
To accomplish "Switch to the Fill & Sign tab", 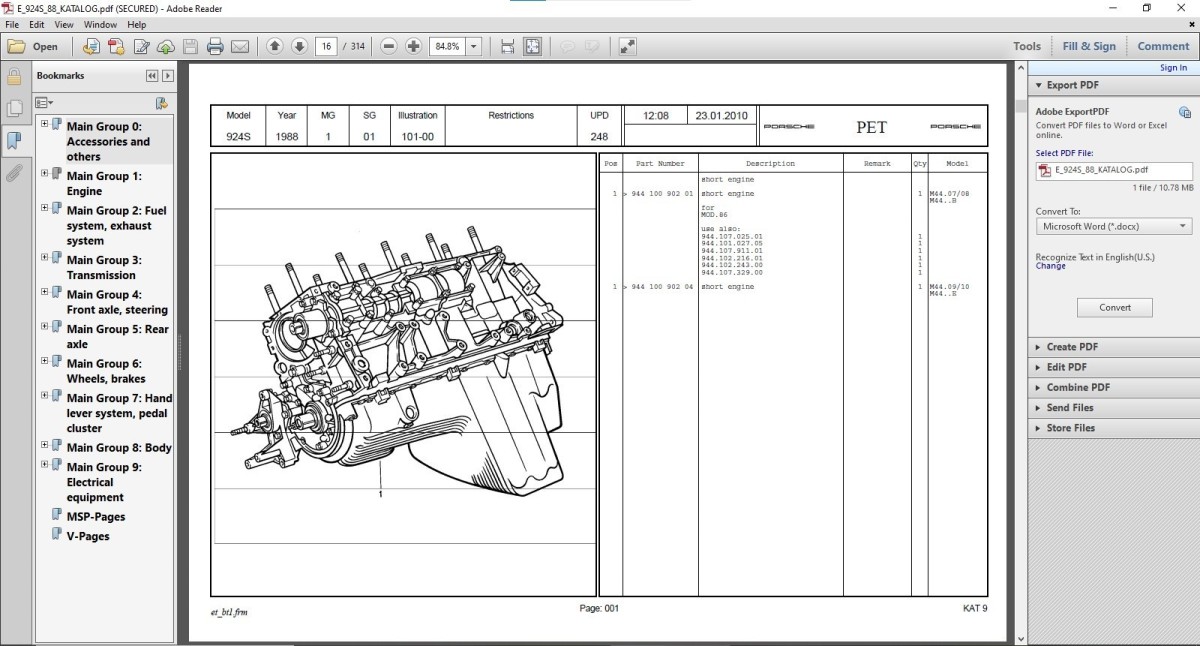I will [1089, 46].
